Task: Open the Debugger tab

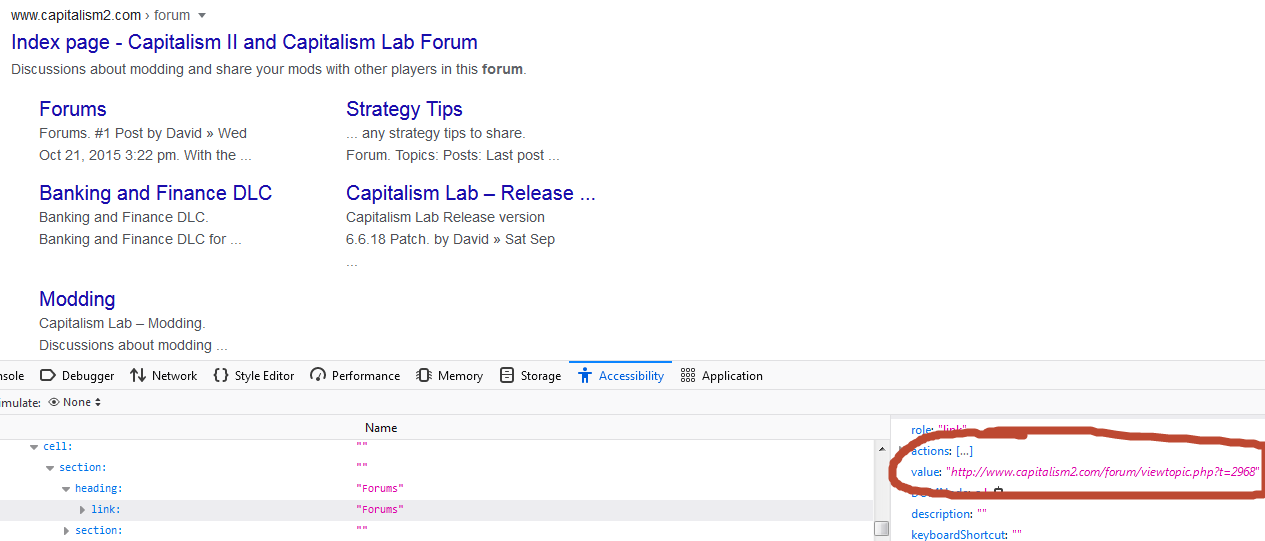Action: (77, 376)
